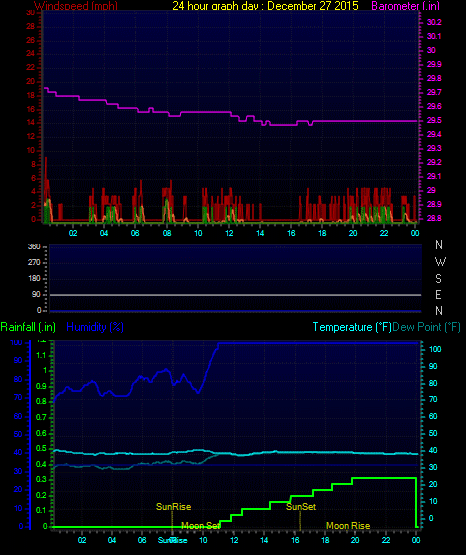Click the W compass direction label
This screenshot has height=555, width=466.
pyautogui.click(x=440, y=262)
